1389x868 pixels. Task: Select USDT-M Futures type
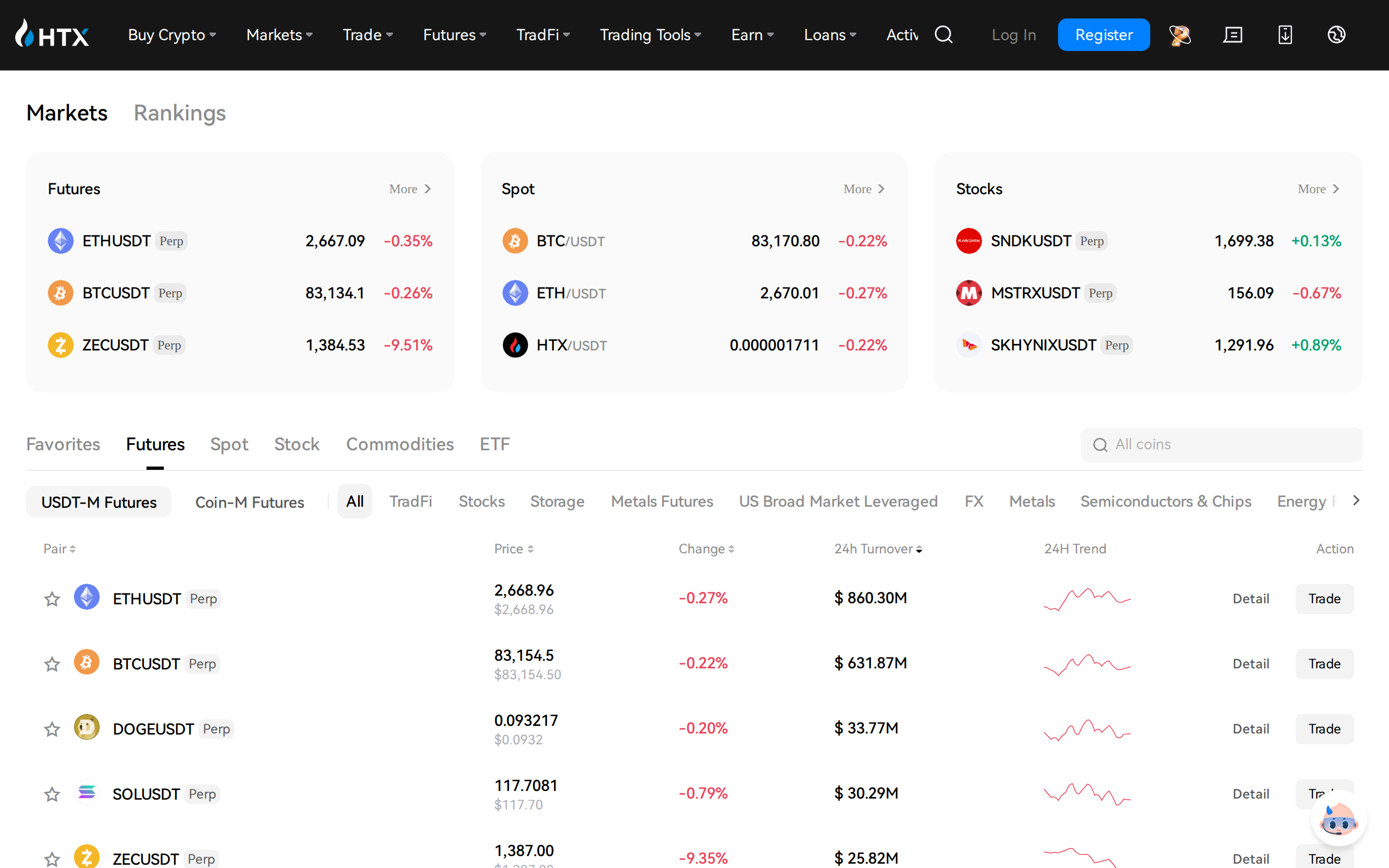[99, 502]
